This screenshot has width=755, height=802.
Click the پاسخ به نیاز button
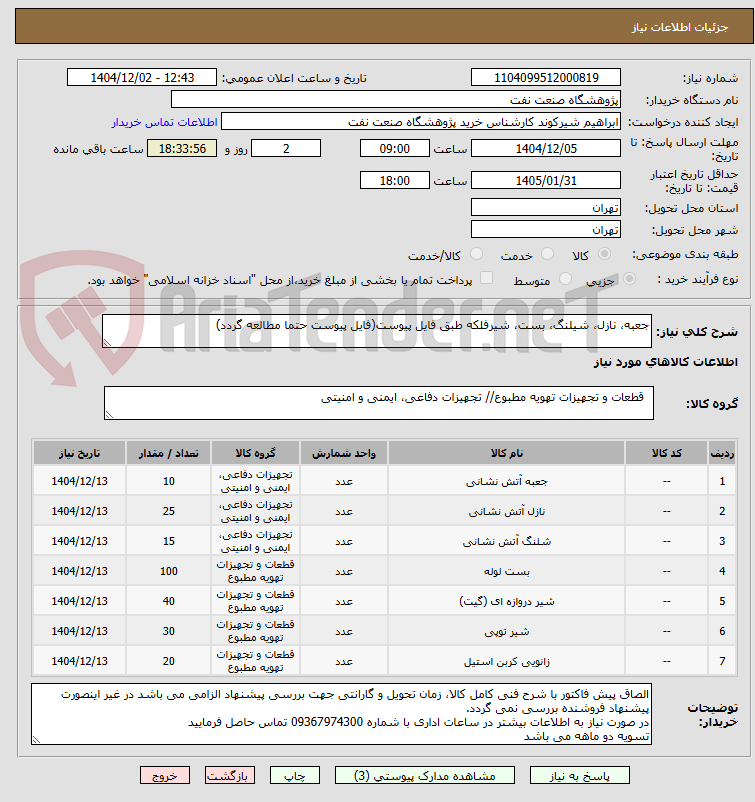(580, 775)
